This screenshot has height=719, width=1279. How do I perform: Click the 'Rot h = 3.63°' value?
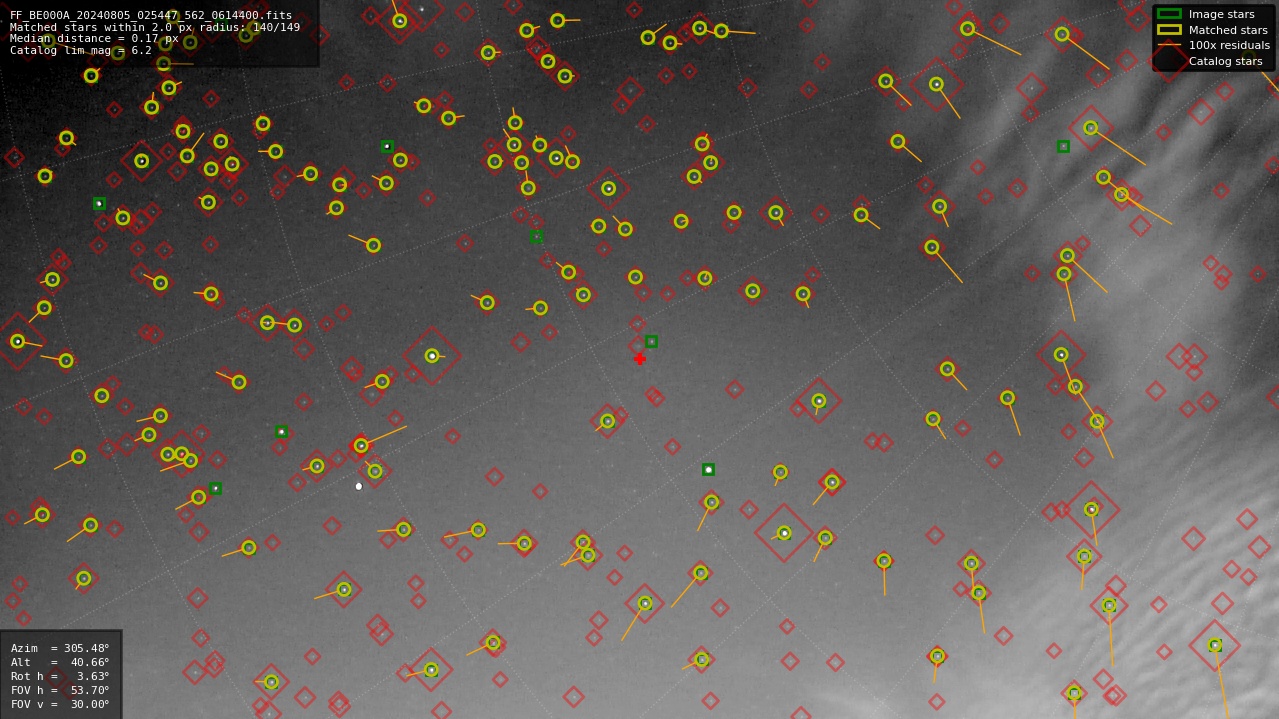pos(60,676)
